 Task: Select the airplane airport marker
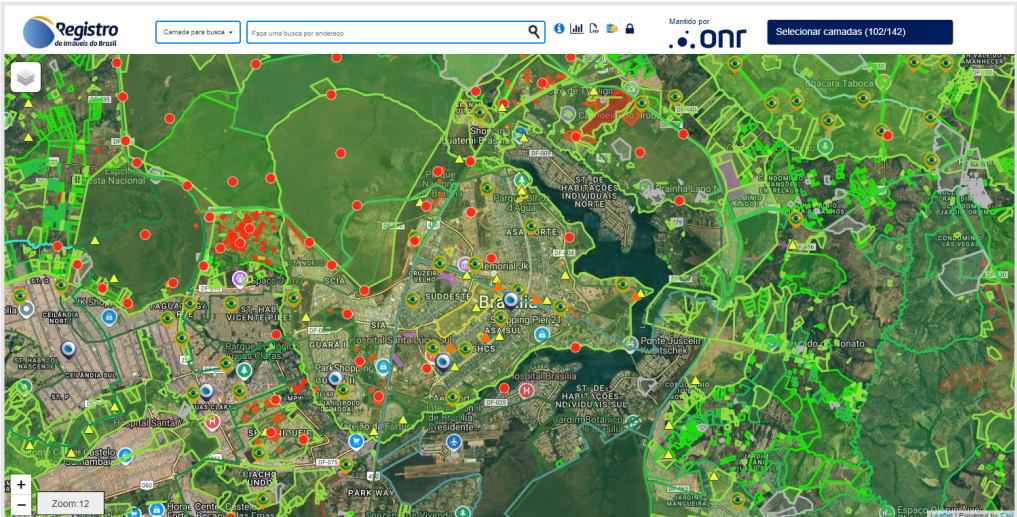[x=455, y=442]
